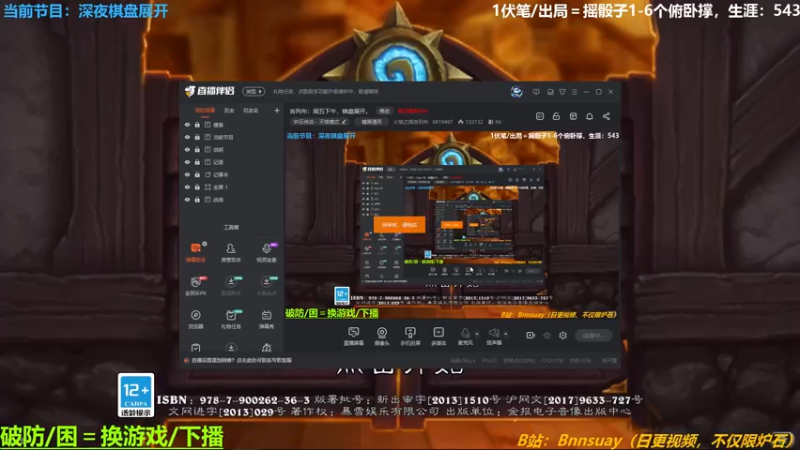The height and width of the screenshot is (450, 800).
Task: Switch to the third scene tab
Action: (251, 111)
